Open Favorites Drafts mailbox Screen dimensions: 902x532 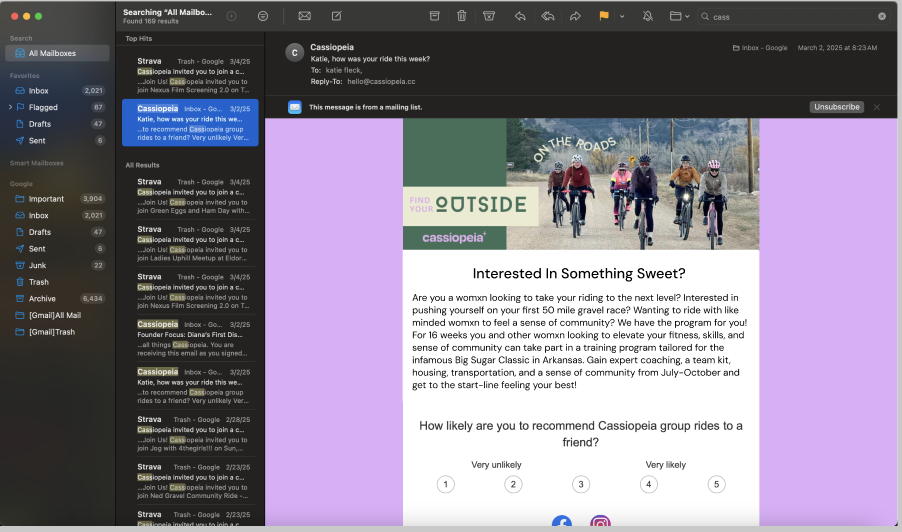pos(57,124)
